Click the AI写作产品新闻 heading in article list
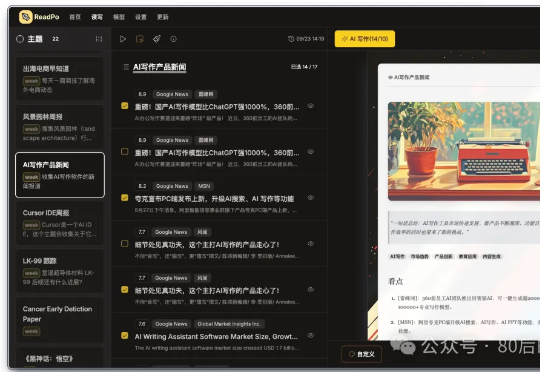 pos(160,67)
